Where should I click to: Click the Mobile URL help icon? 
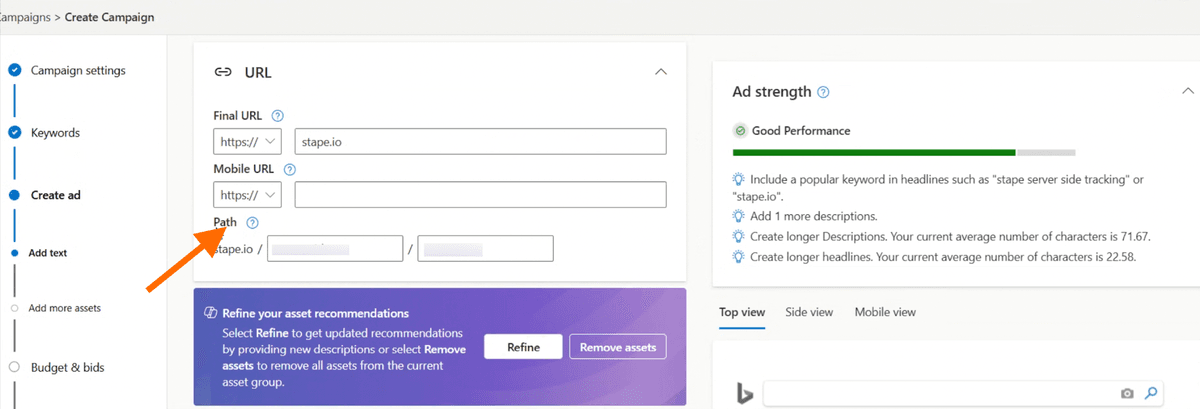tap(290, 170)
